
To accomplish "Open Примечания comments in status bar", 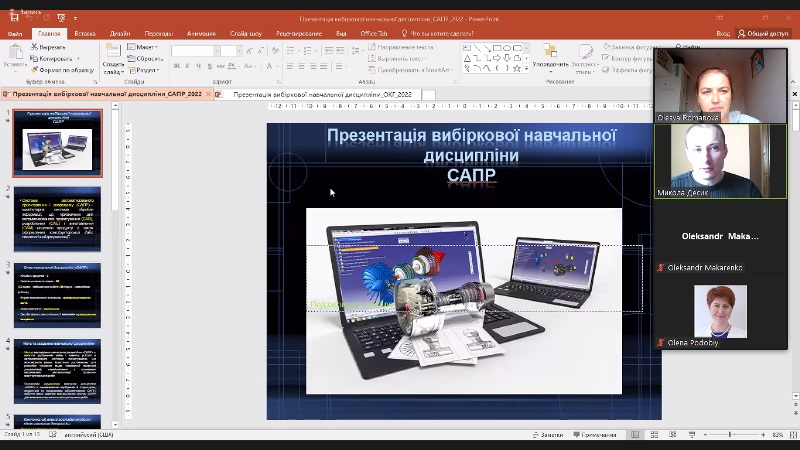I will tap(595, 435).
